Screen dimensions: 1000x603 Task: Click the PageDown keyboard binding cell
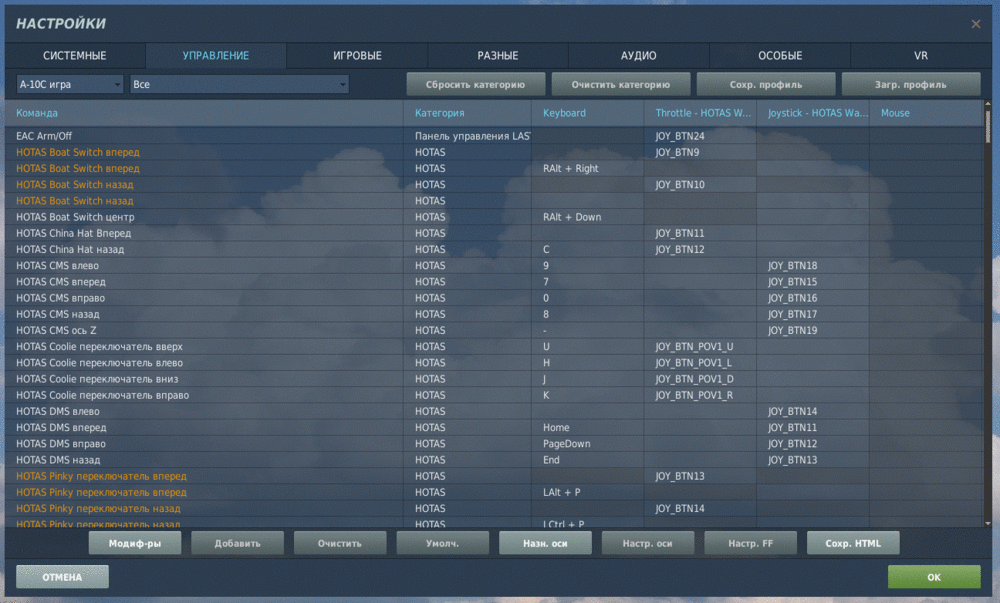point(588,444)
